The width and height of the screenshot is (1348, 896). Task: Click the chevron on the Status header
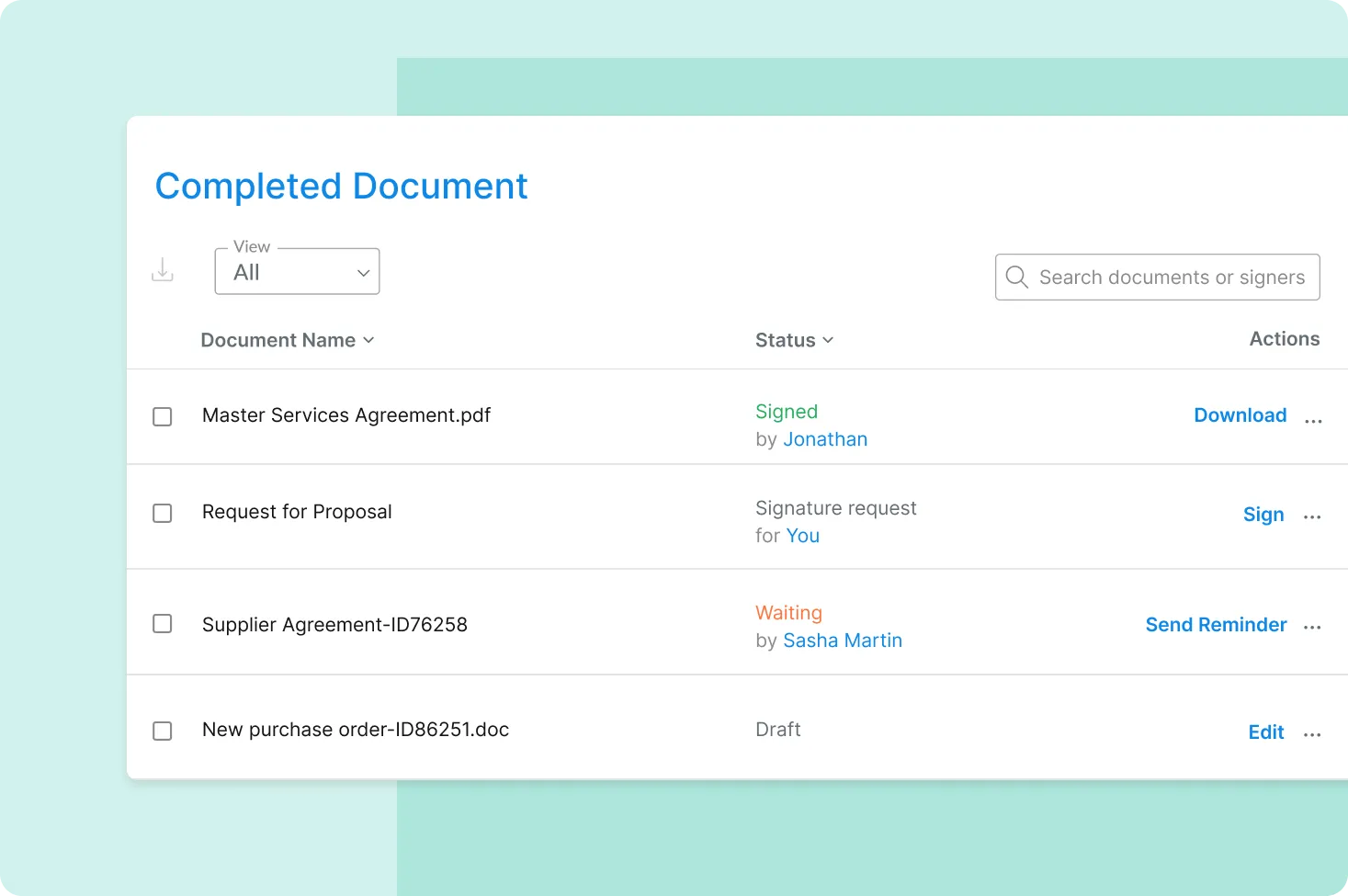click(829, 340)
